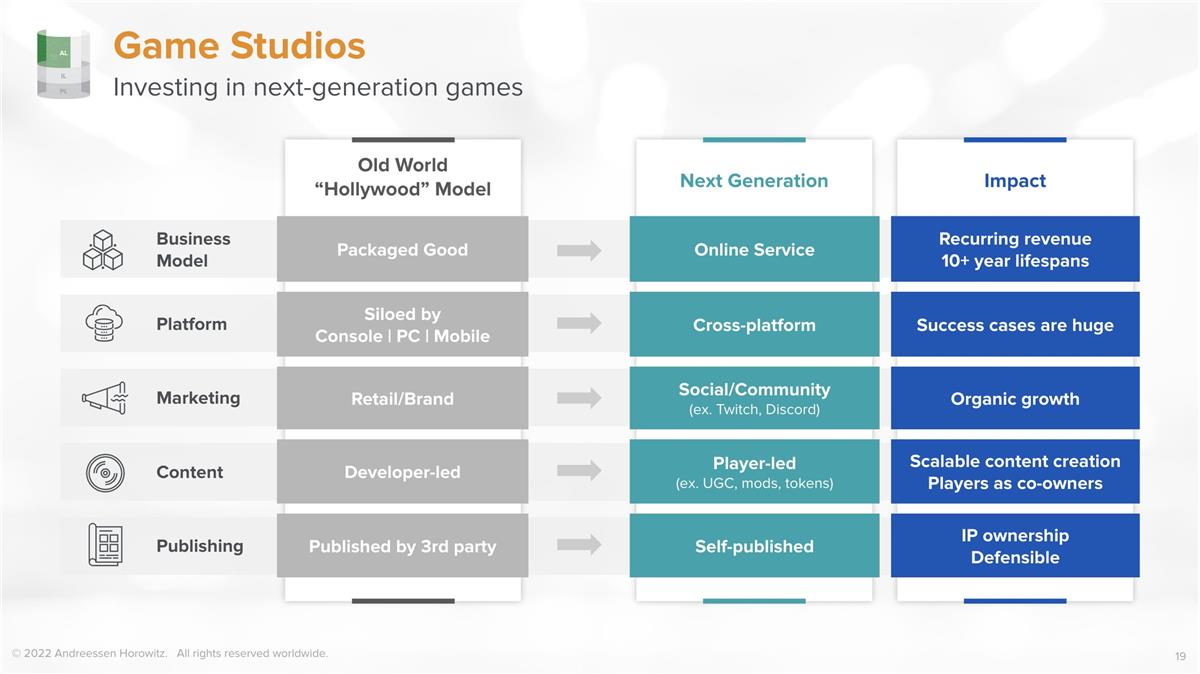Screen dimensions: 1200x674
Task: Click the layered cylinder logo at top left
Action: [x=63, y=64]
